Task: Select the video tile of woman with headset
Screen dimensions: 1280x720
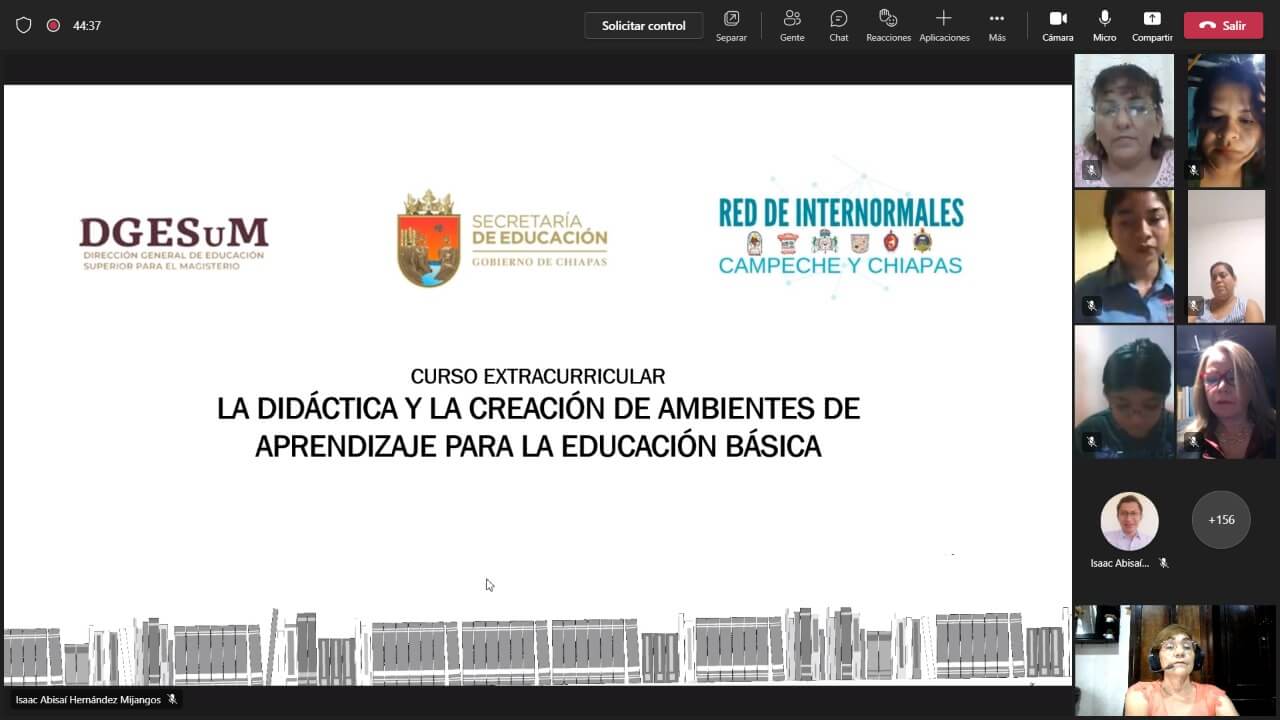Action: (x=1175, y=660)
